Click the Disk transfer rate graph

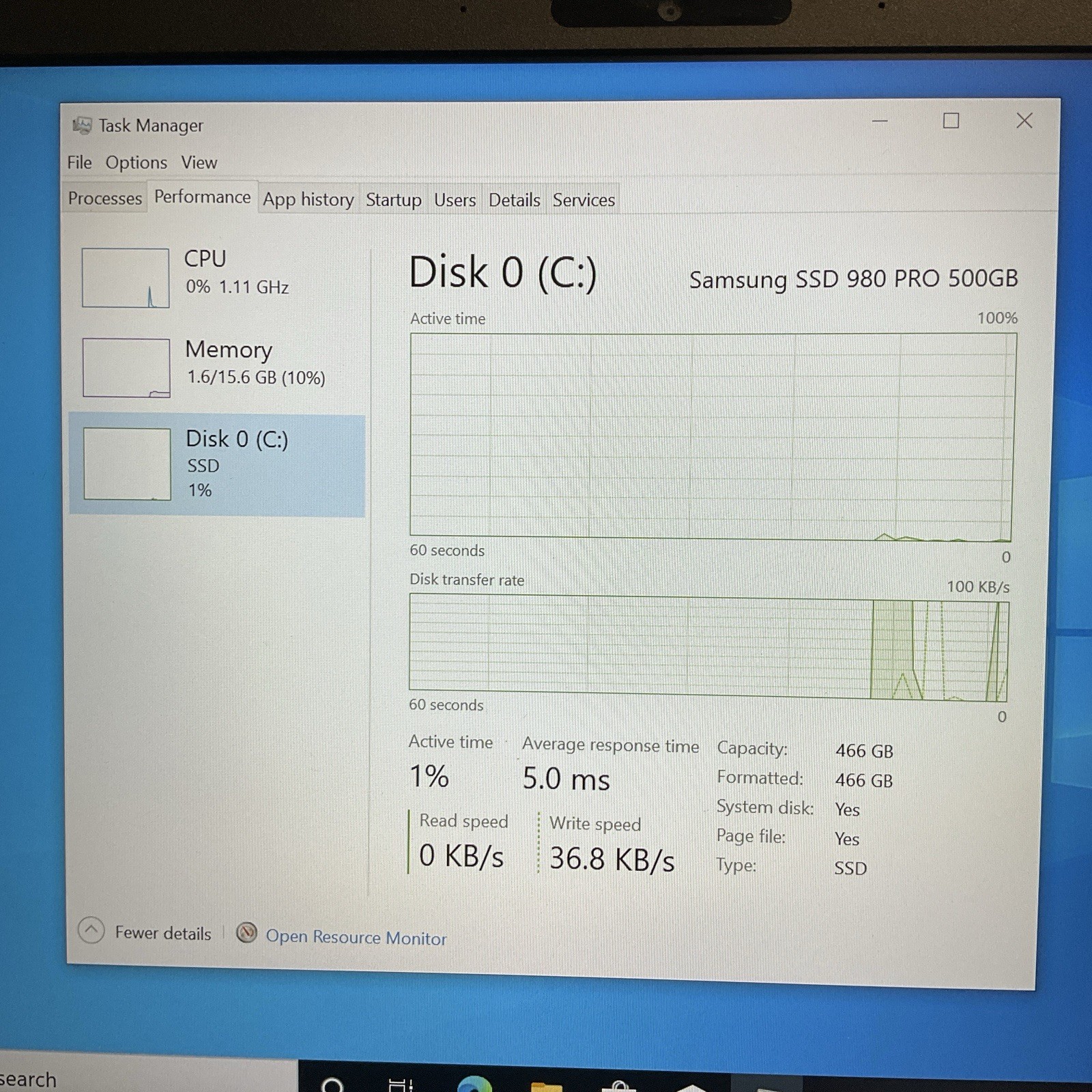coord(708,648)
